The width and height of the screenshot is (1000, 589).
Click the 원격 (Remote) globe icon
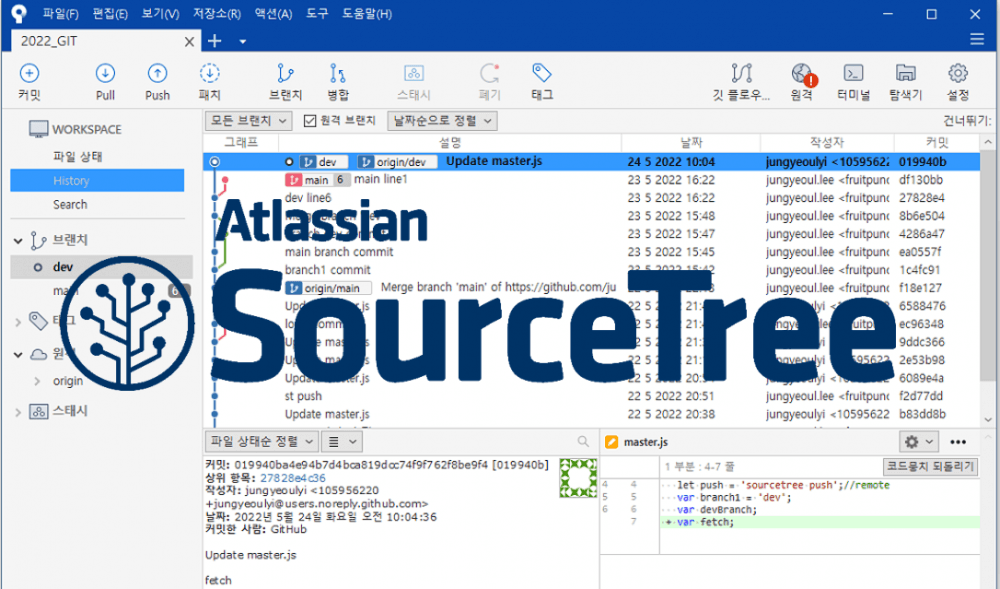803,74
